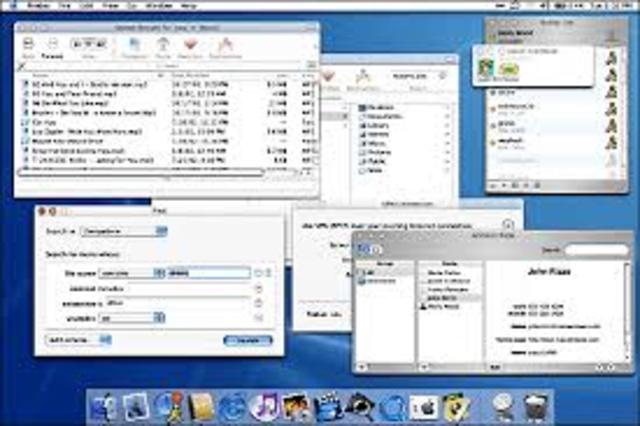This screenshot has width=640, height=426.
Task: Click horizontal scrollbar in search results window
Action: click(141, 173)
